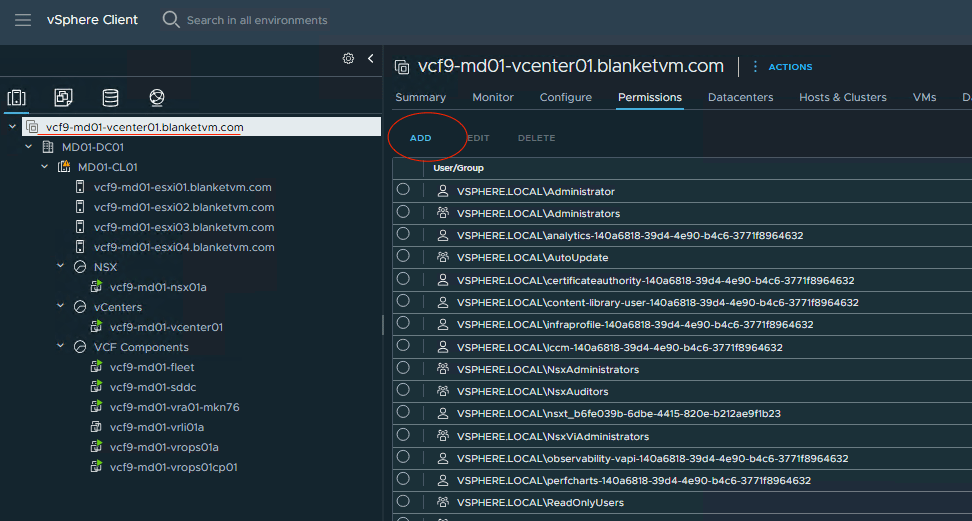This screenshot has width=972, height=521.
Task: Select radio button for VSPHERE.LOCAL\NsxAdministrators
Action: click(x=403, y=368)
